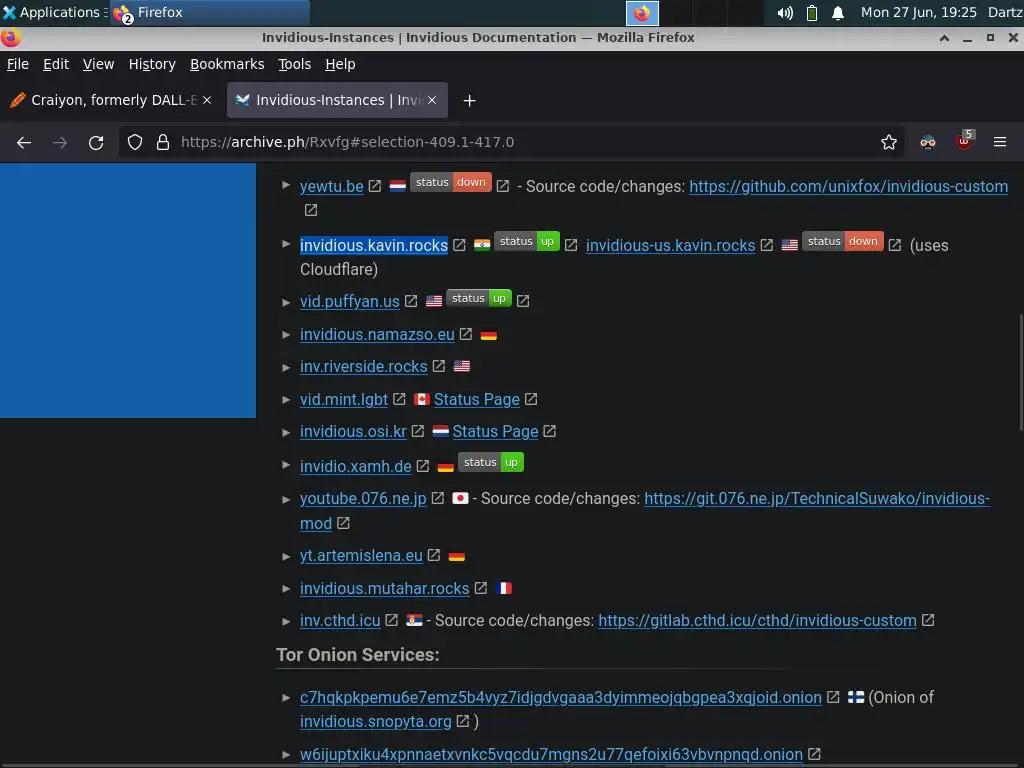View site security via the padlock icon

click(163, 142)
